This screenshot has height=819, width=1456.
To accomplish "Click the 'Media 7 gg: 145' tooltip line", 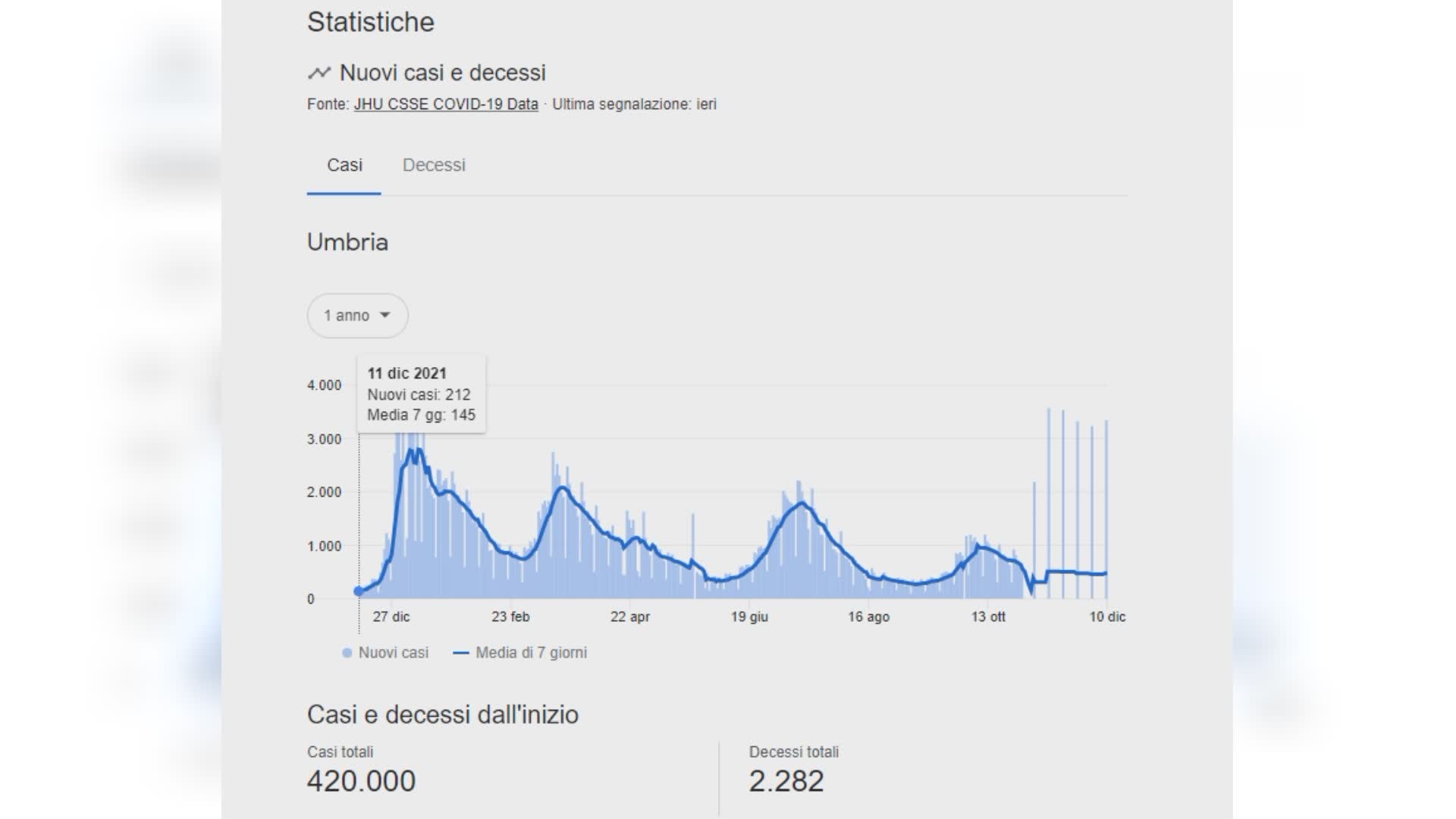I will coord(421,415).
